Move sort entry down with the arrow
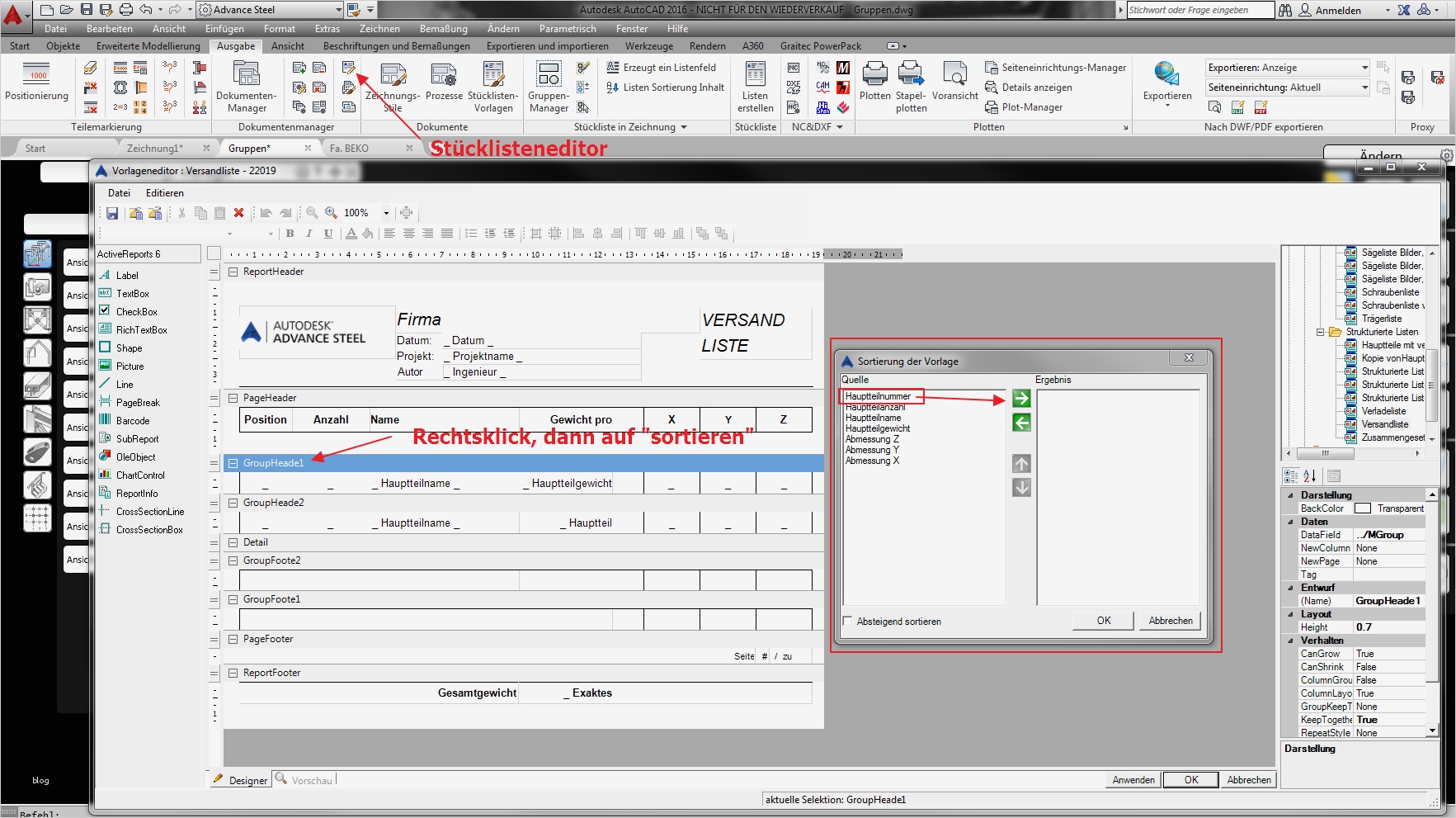1456x818 pixels. [x=1021, y=488]
